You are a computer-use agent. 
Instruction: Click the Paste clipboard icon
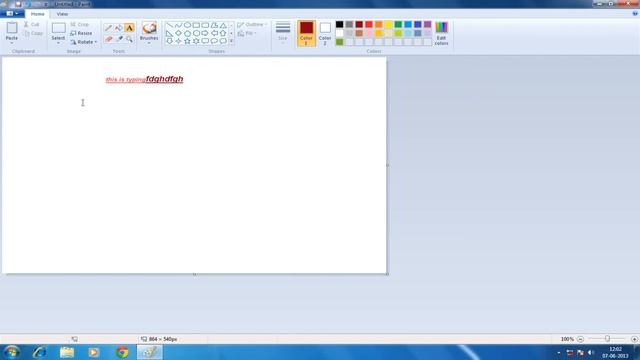tap(12, 28)
